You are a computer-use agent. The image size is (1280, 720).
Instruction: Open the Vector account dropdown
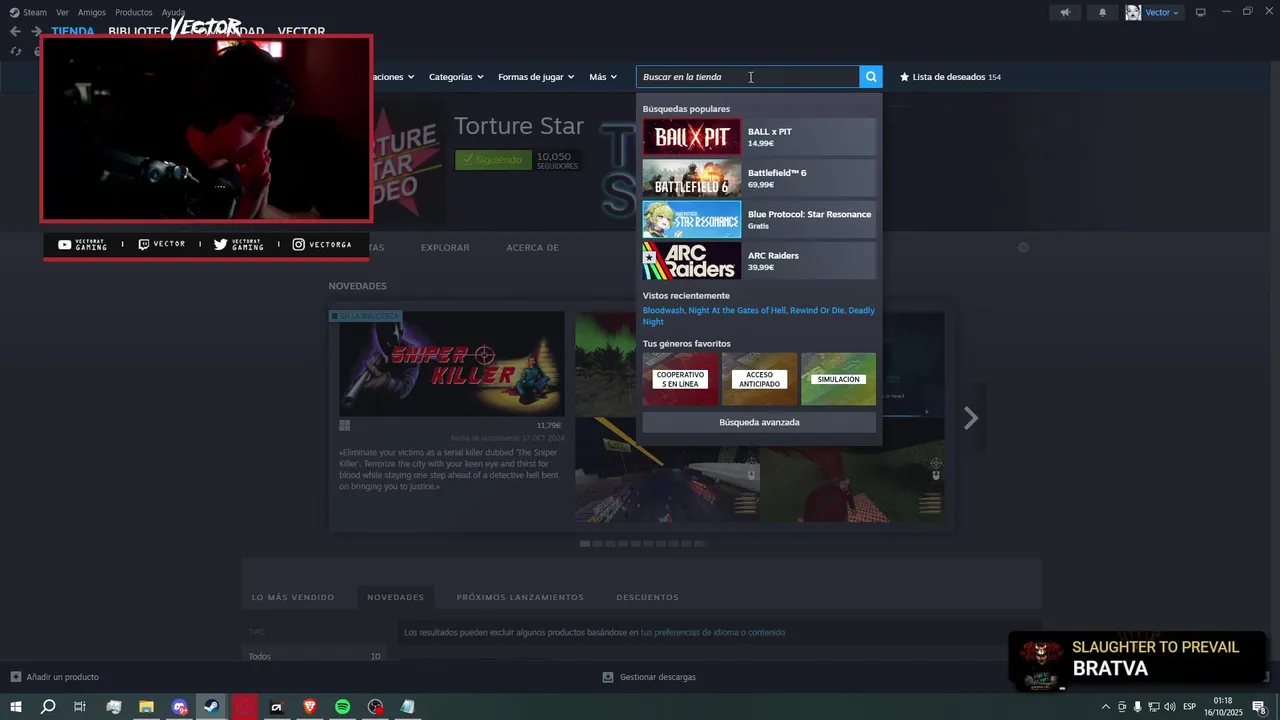1162,12
